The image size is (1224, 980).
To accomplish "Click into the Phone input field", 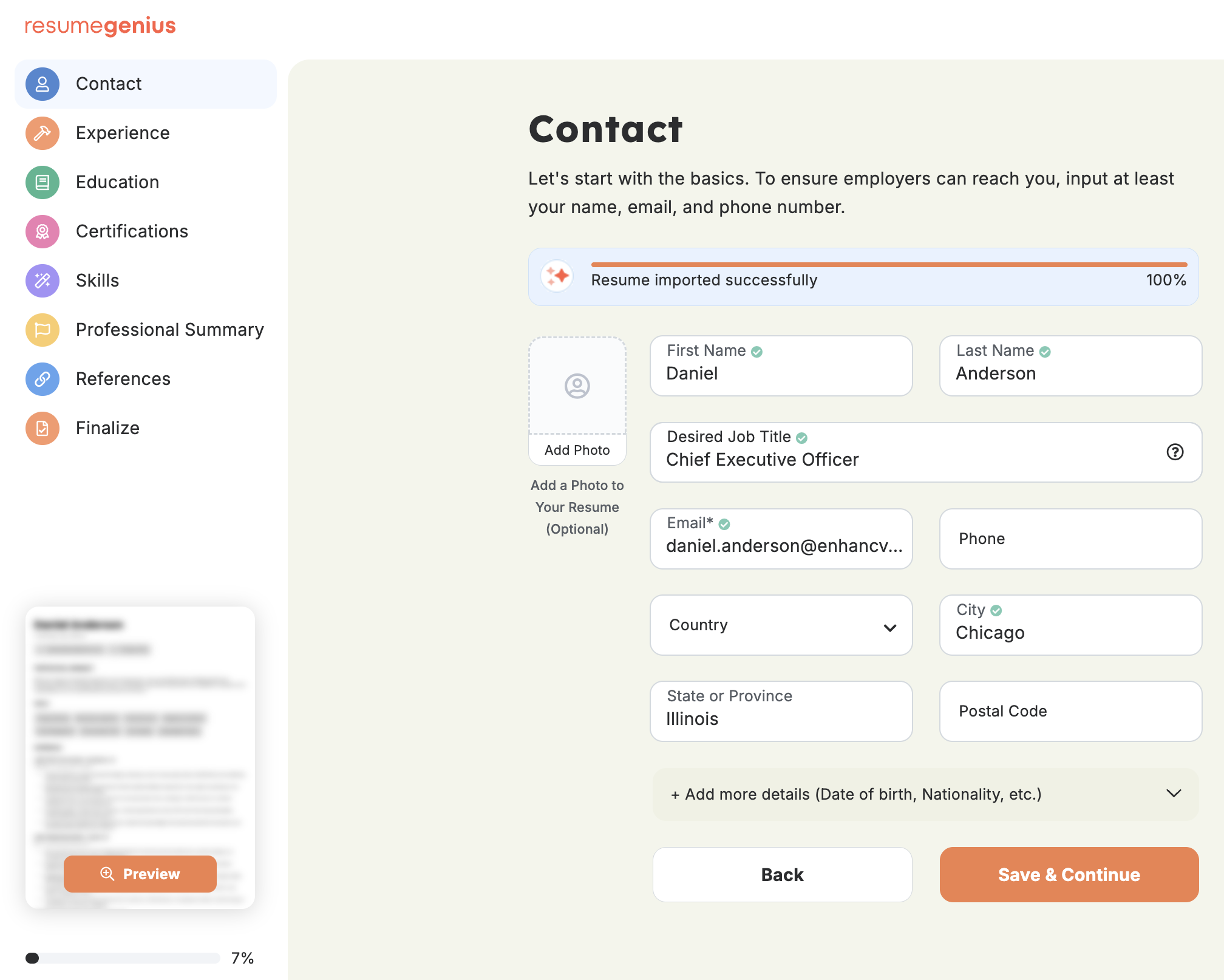I will (1070, 539).
